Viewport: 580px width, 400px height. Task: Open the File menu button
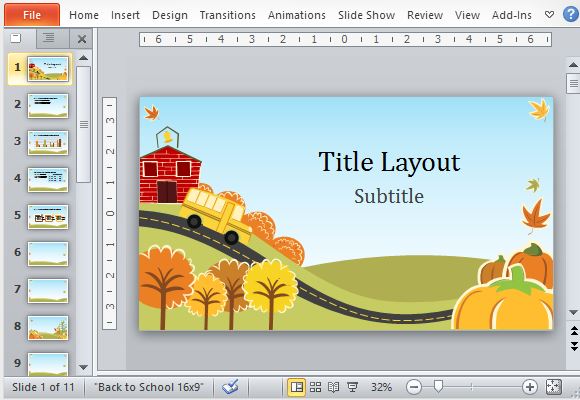point(32,15)
